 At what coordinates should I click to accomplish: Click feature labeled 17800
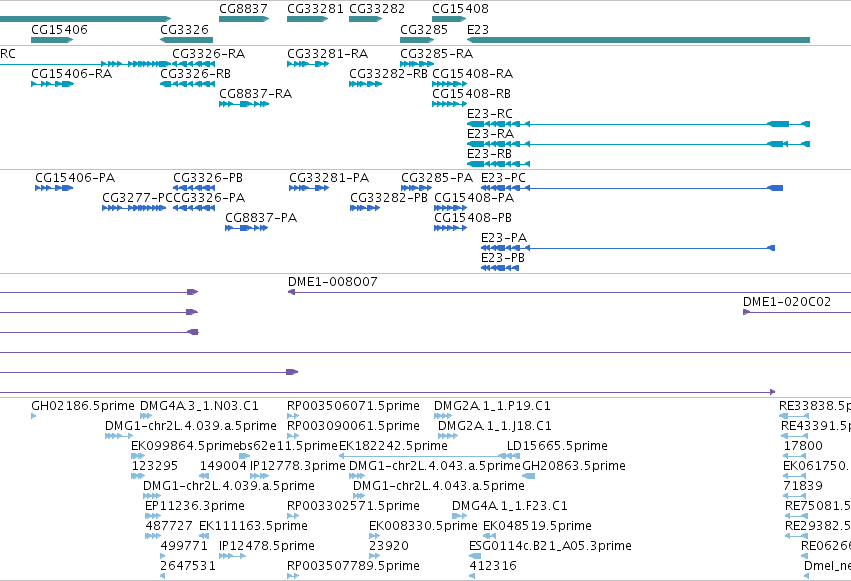(795, 456)
